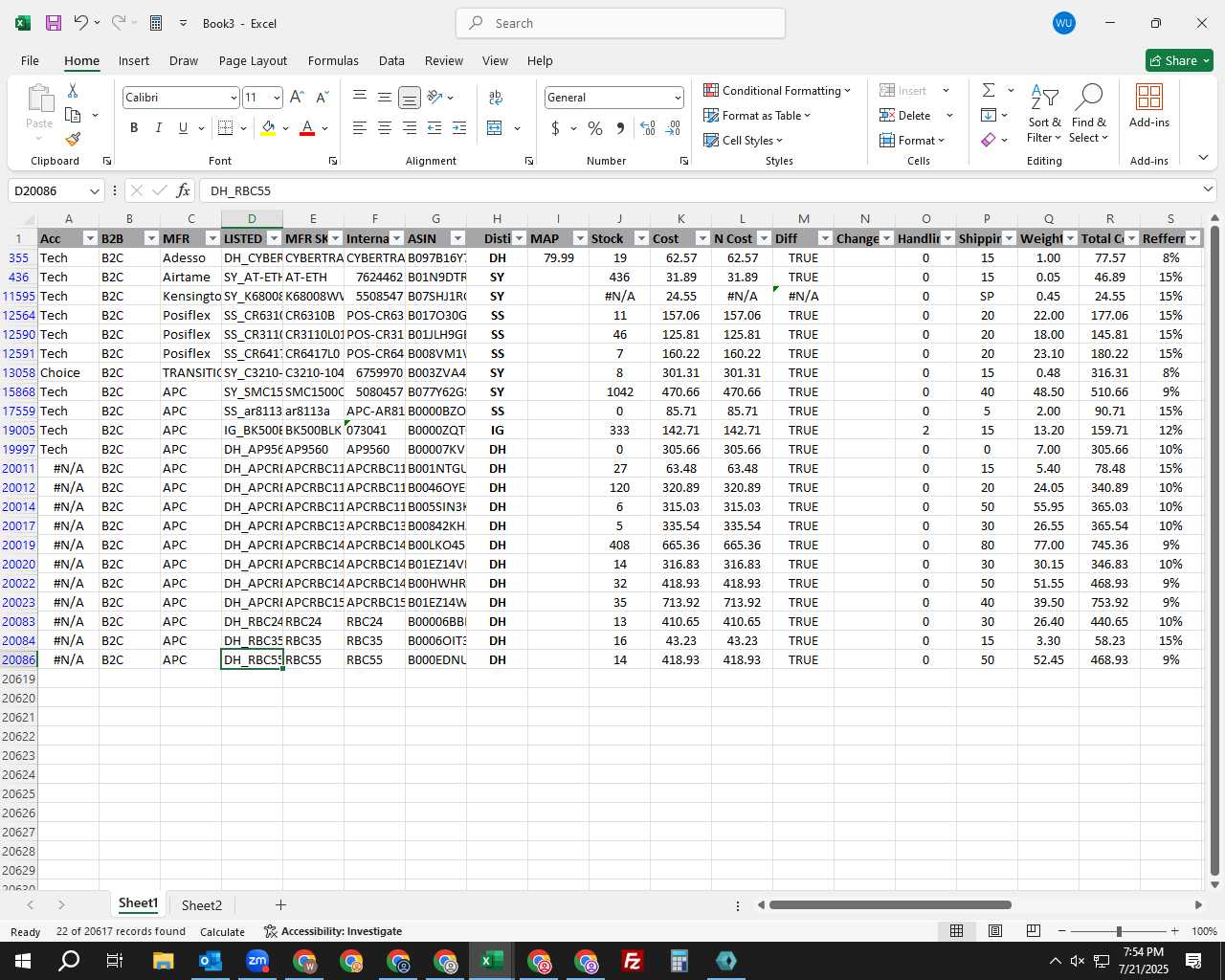The height and width of the screenshot is (980, 1225).
Task: Apply Fill Color using the paint bucket
Action: 268,128
